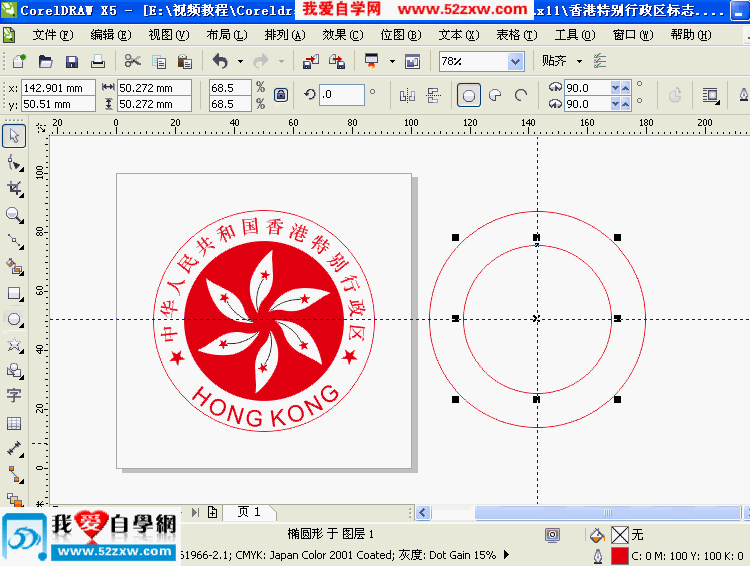Open the 文件 (File) menu
Image resolution: width=750 pixels, height=566 pixels.
(x=52, y=35)
